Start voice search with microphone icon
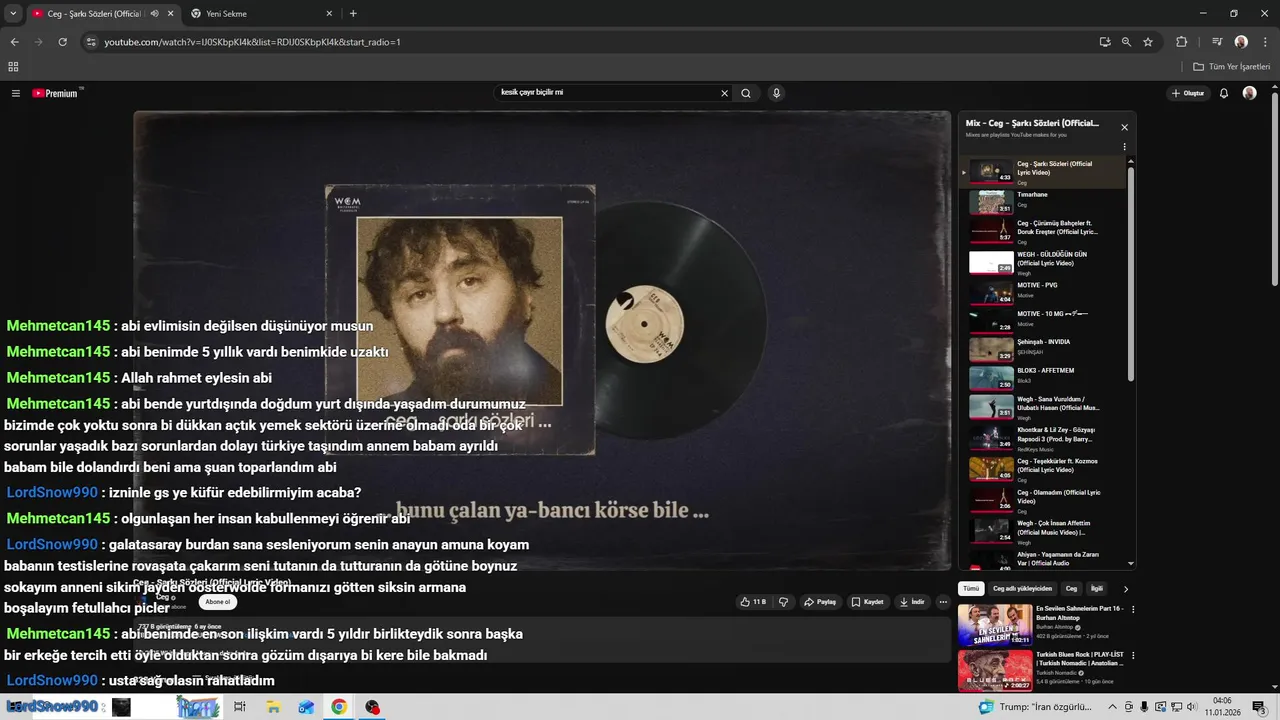 (776, 93)
